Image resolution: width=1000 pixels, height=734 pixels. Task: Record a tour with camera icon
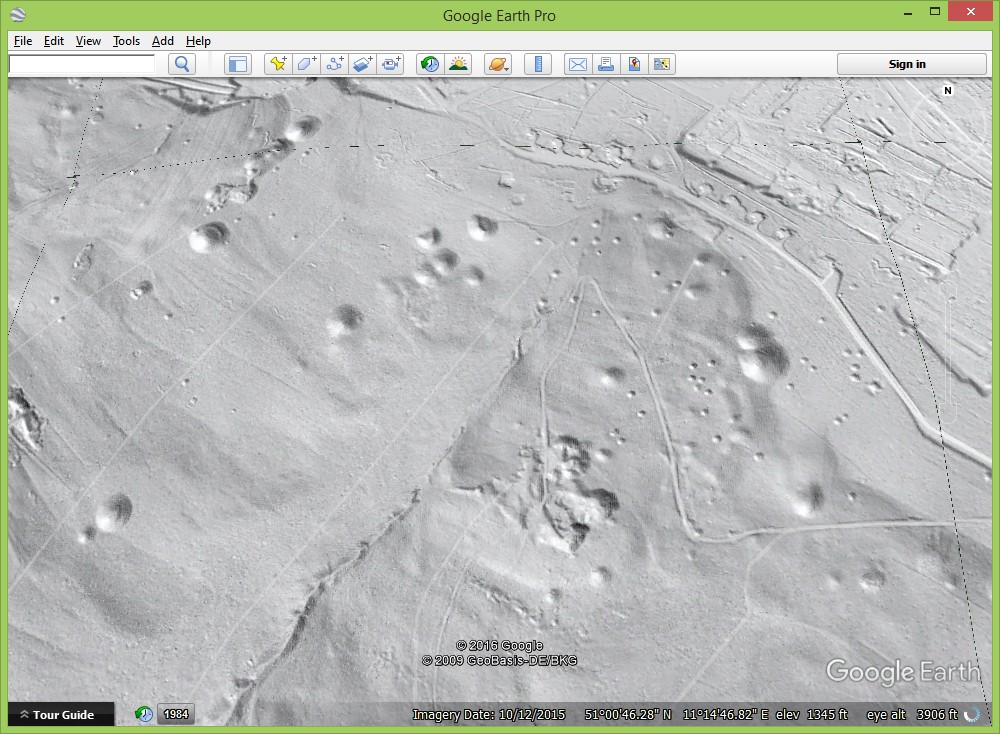click(x=391, y=64)
